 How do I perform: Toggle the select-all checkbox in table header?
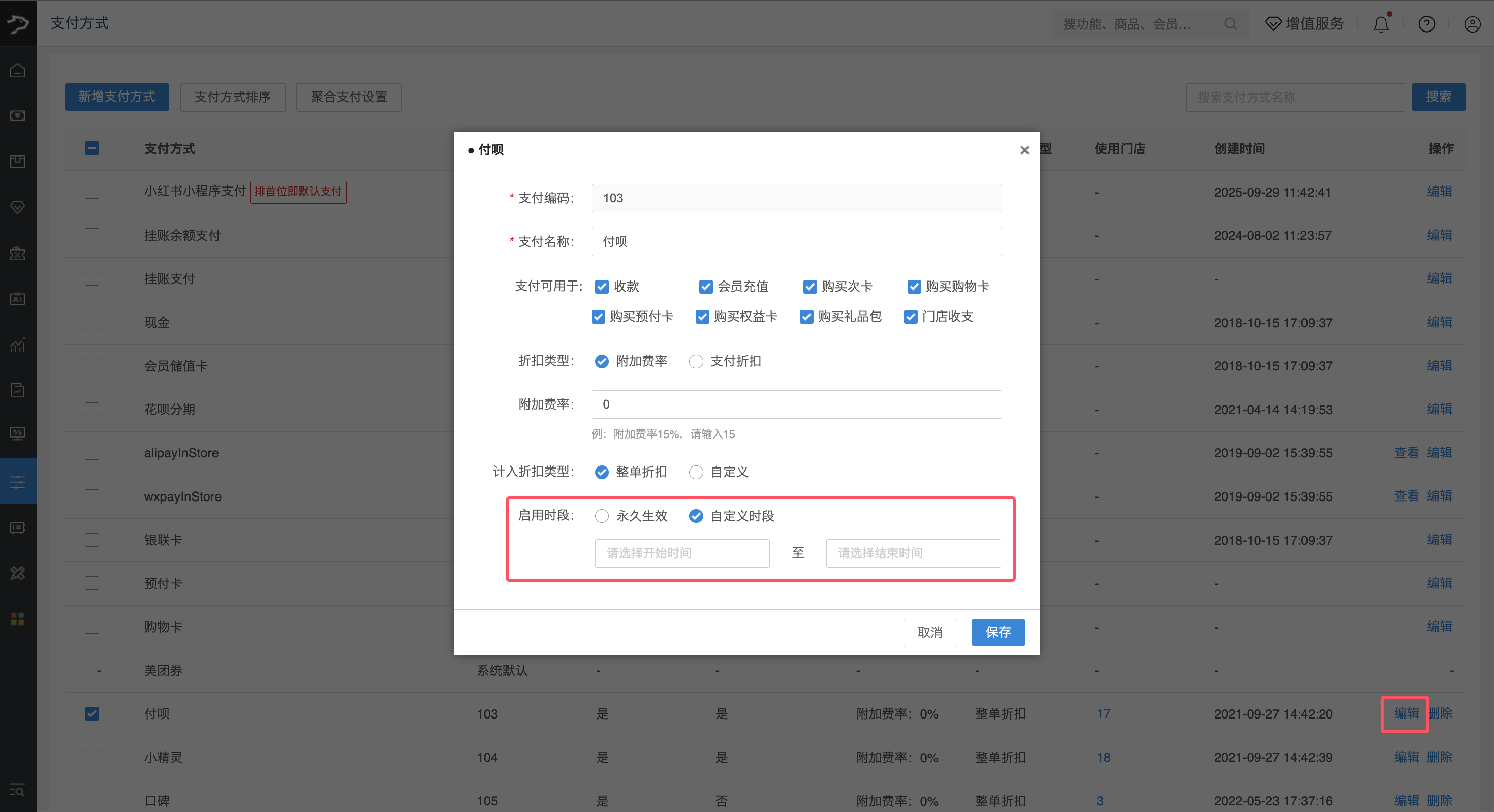[91, 148]
